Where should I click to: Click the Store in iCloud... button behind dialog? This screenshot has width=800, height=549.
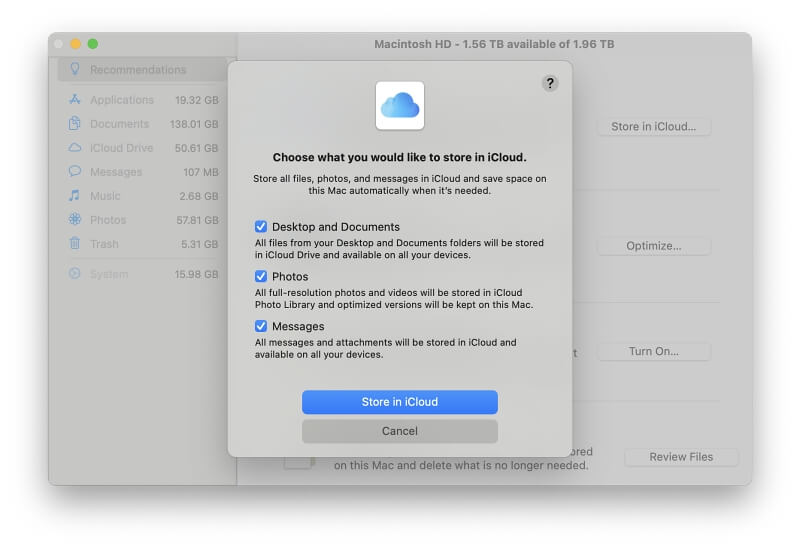[x=654, y=127]
